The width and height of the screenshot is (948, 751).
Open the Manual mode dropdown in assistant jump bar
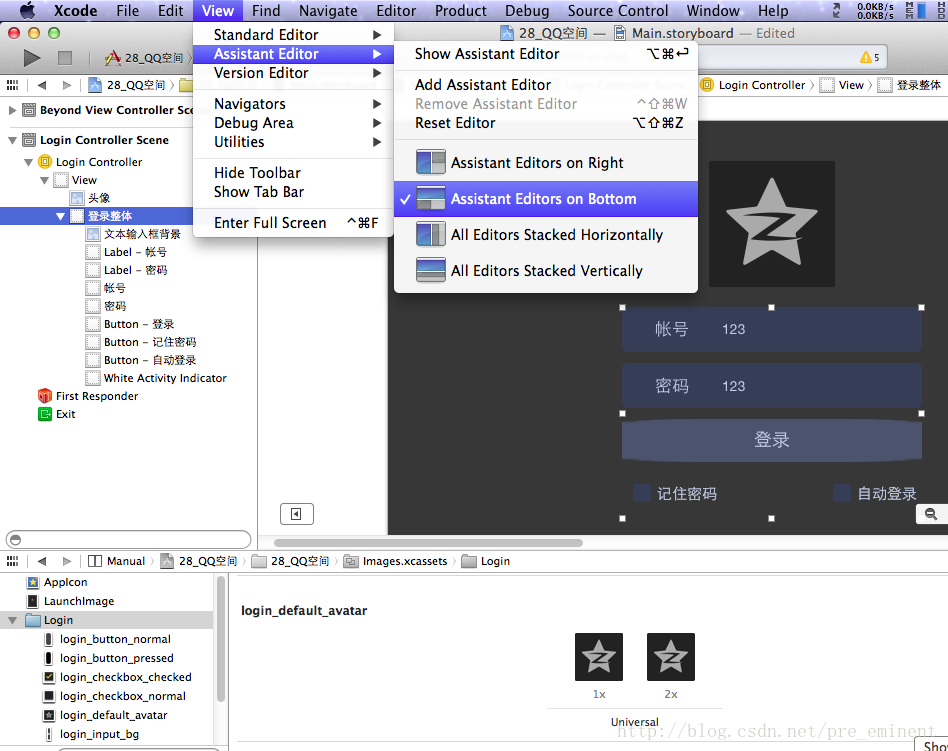pos(117,561)
